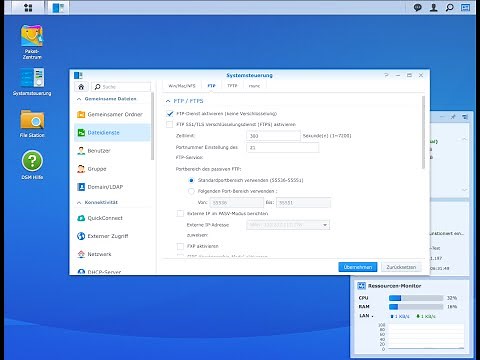
Task: Open Benutzer in the sidebar
Action: 113,151
